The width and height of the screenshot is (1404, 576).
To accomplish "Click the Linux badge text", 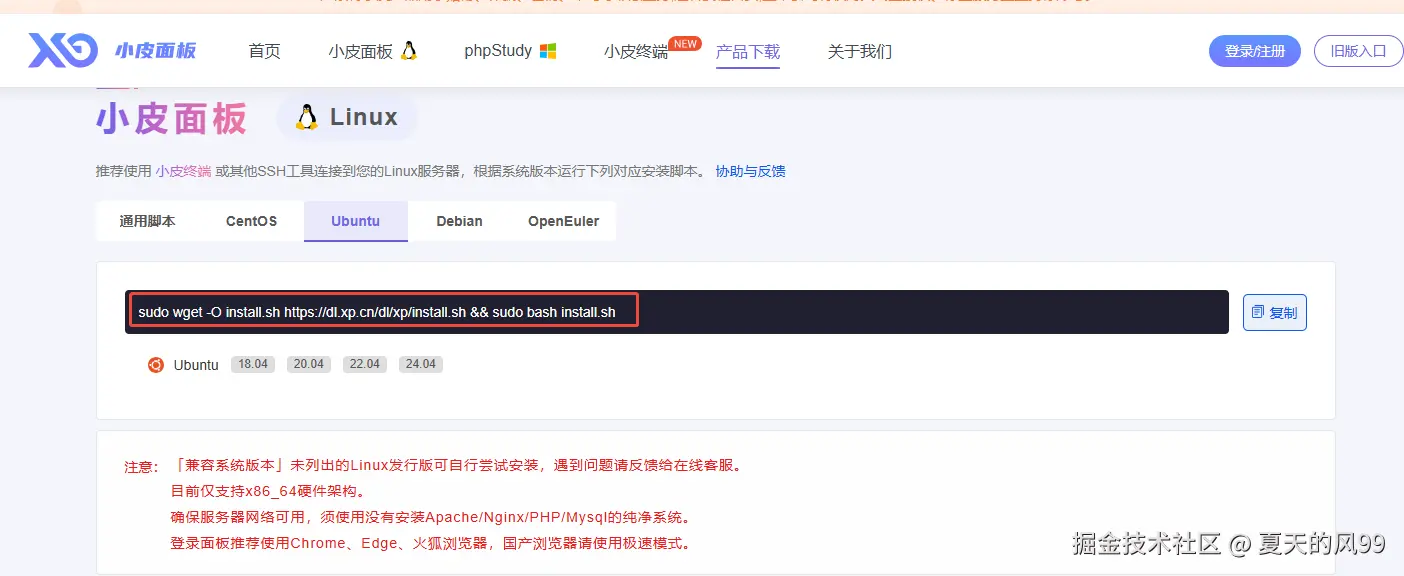I will (x=364, y=117).
